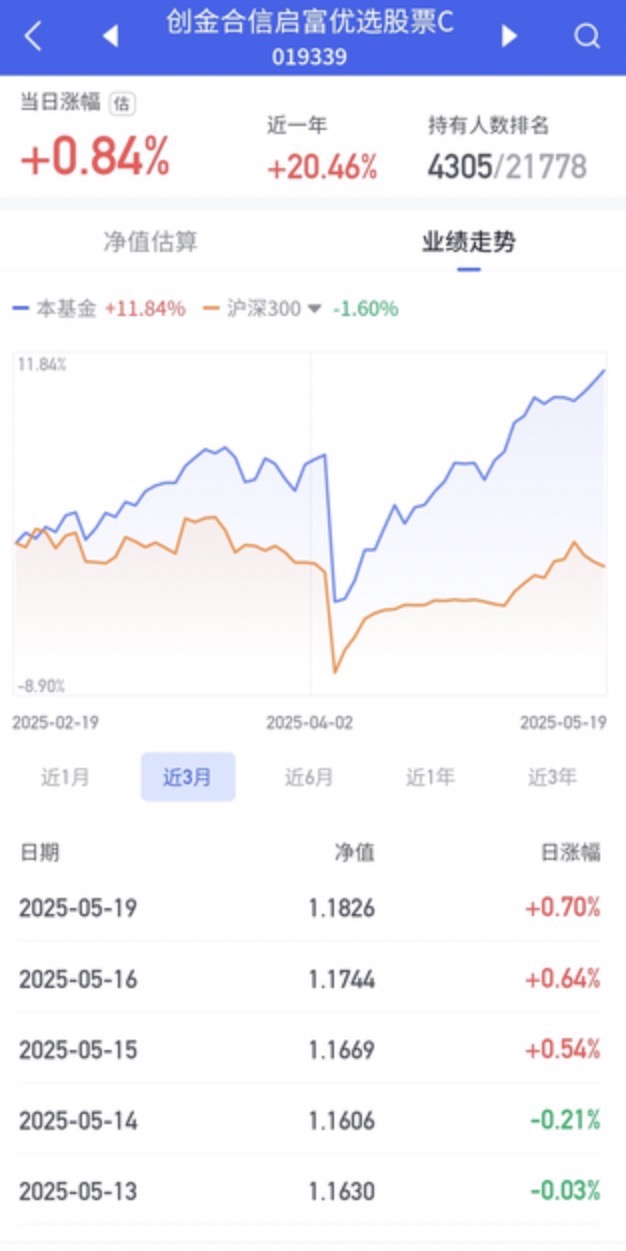Choose the 近6月 period
Image resolution: width=626 pixels, height=1251 pixels.
click(x=309, y=777)
